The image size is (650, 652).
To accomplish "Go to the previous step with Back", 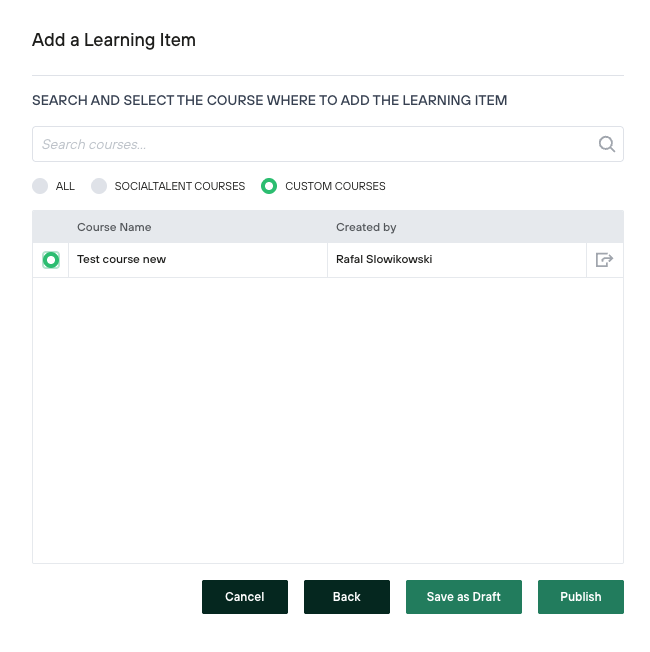I will [x=346, y=597].
